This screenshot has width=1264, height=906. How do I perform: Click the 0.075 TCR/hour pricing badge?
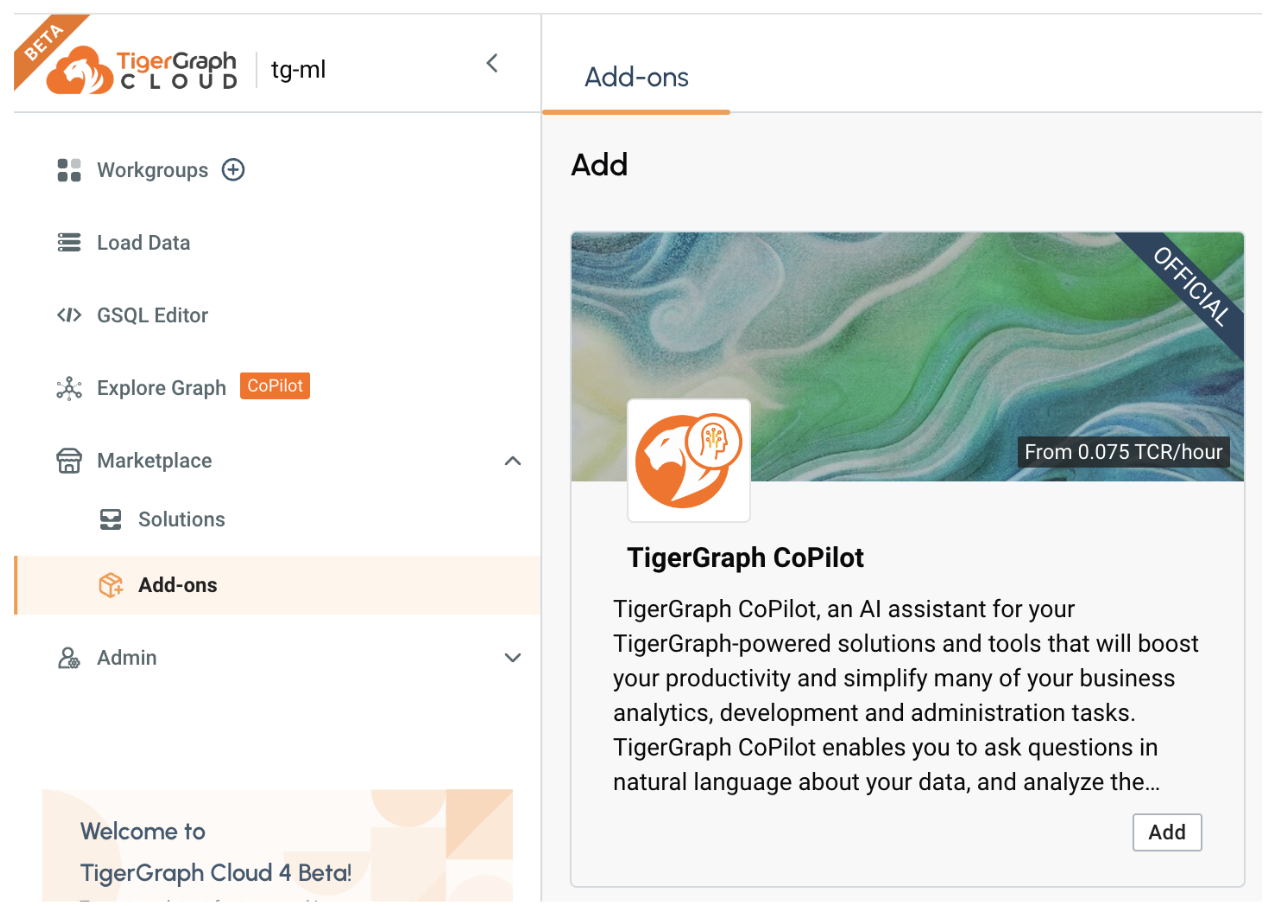point(1122,452)
